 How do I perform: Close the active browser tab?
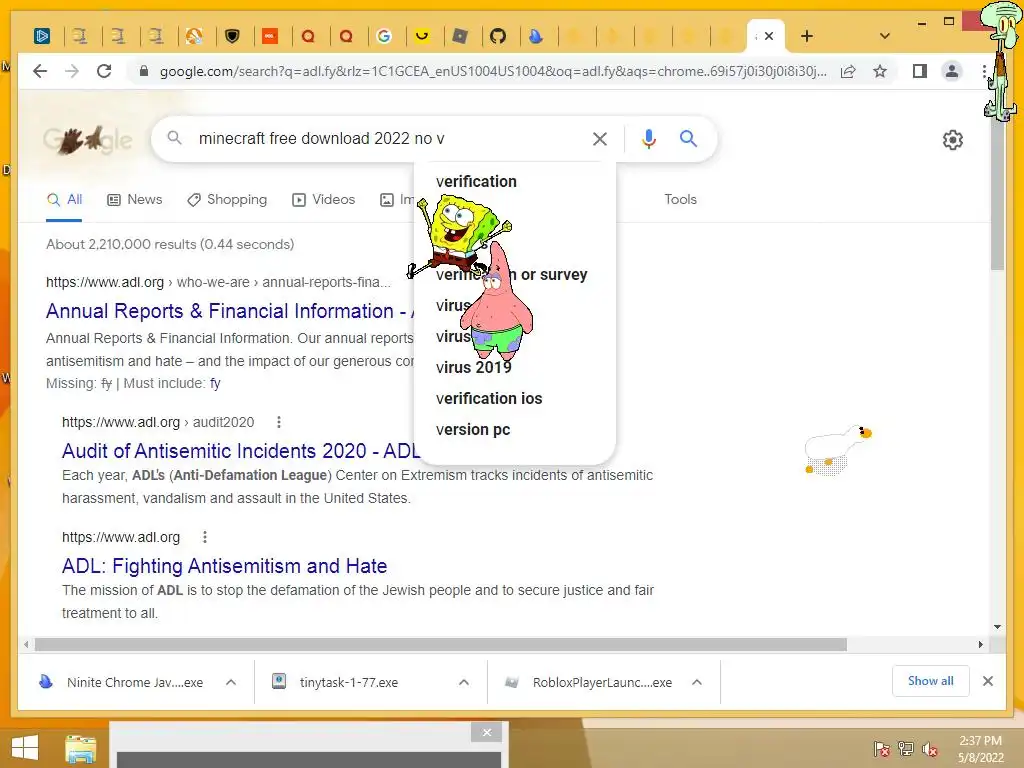pyautogui.click(x=769, y=36)
